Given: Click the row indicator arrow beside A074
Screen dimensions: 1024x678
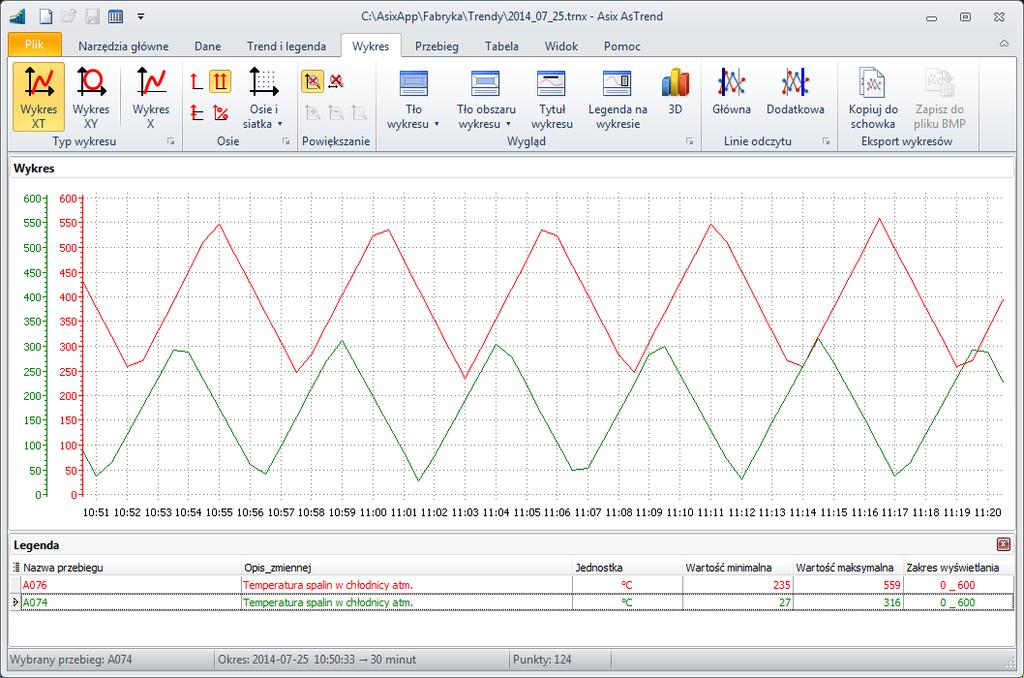Looking at the screenshot, I should click(16, 602).
